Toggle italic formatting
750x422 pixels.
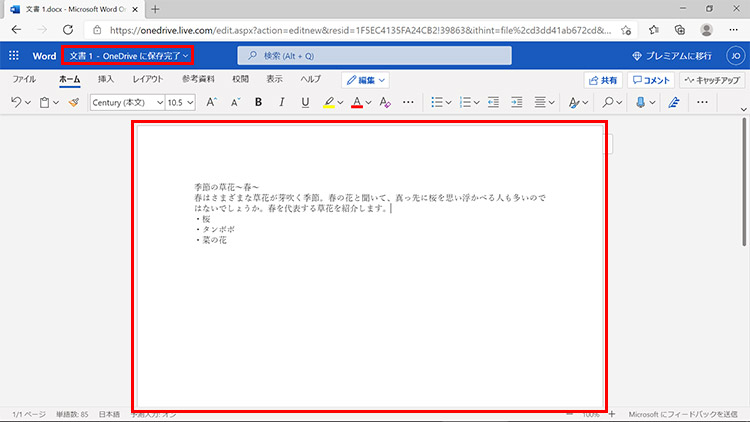click(281, 102)
